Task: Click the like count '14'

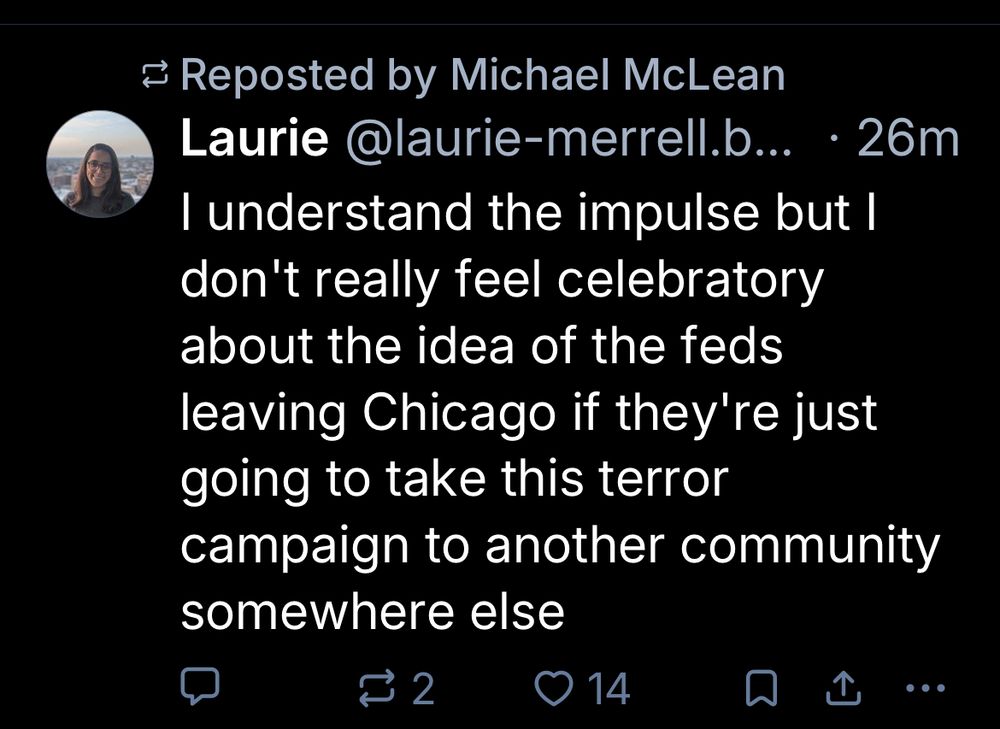Action: (608, 688)
